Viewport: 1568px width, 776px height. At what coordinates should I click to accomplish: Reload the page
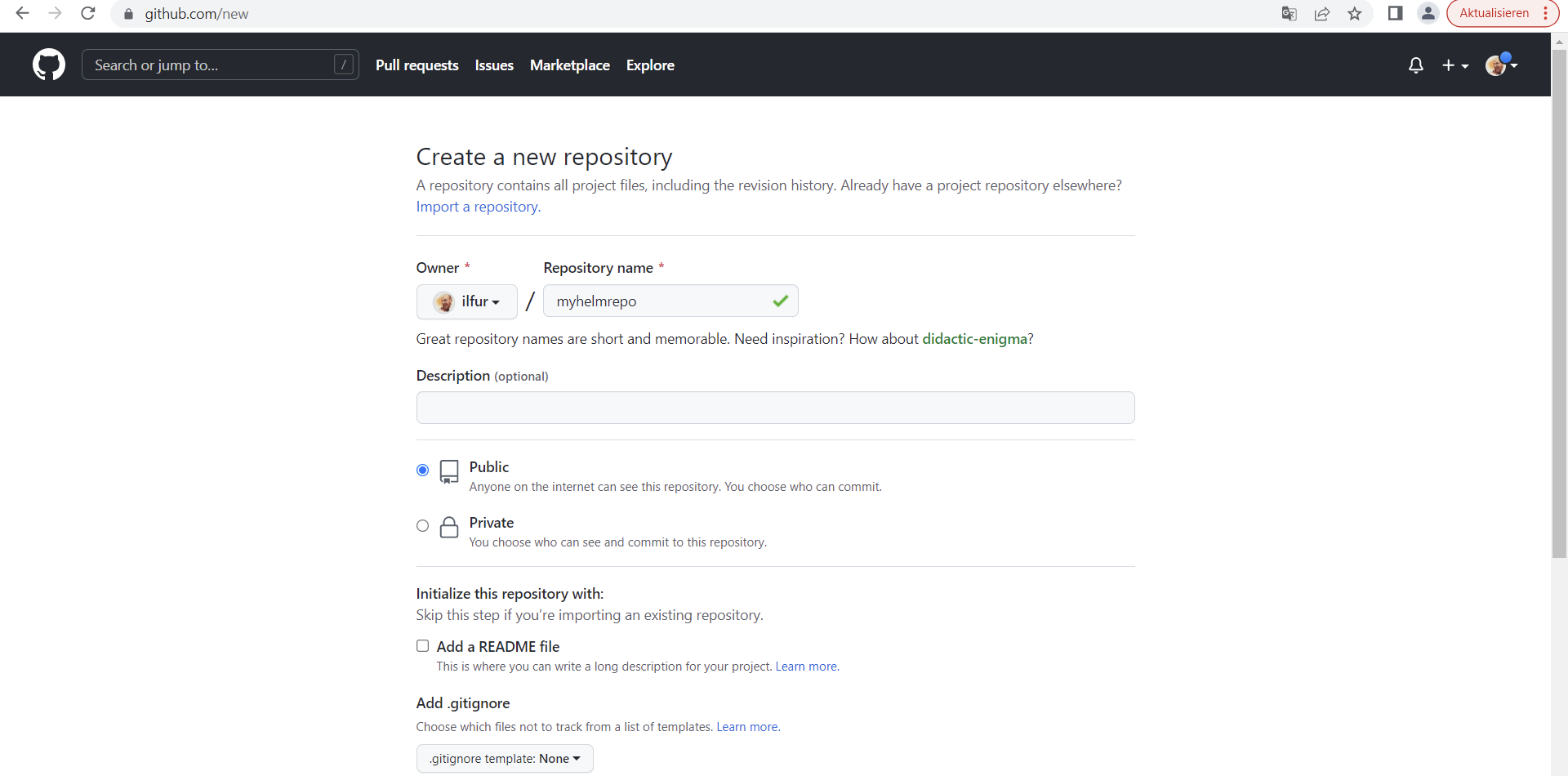pyautogui.click(x=87, y=13)
